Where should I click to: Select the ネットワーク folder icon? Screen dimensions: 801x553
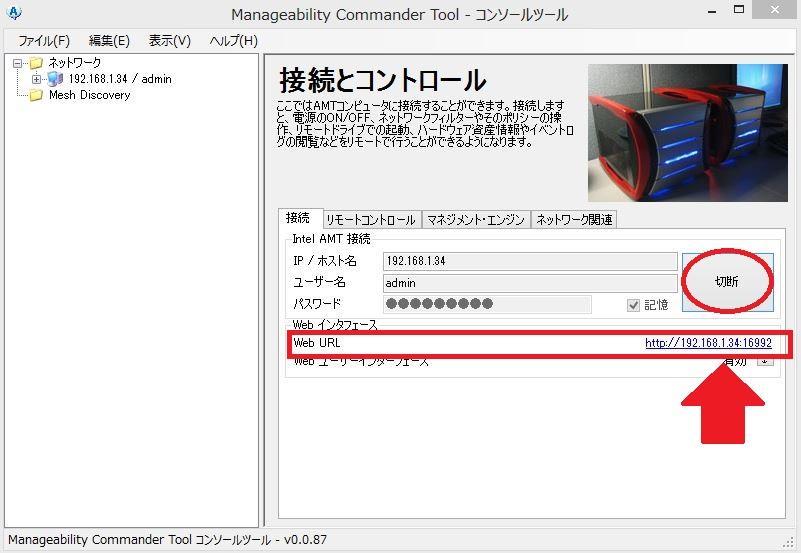36,63
